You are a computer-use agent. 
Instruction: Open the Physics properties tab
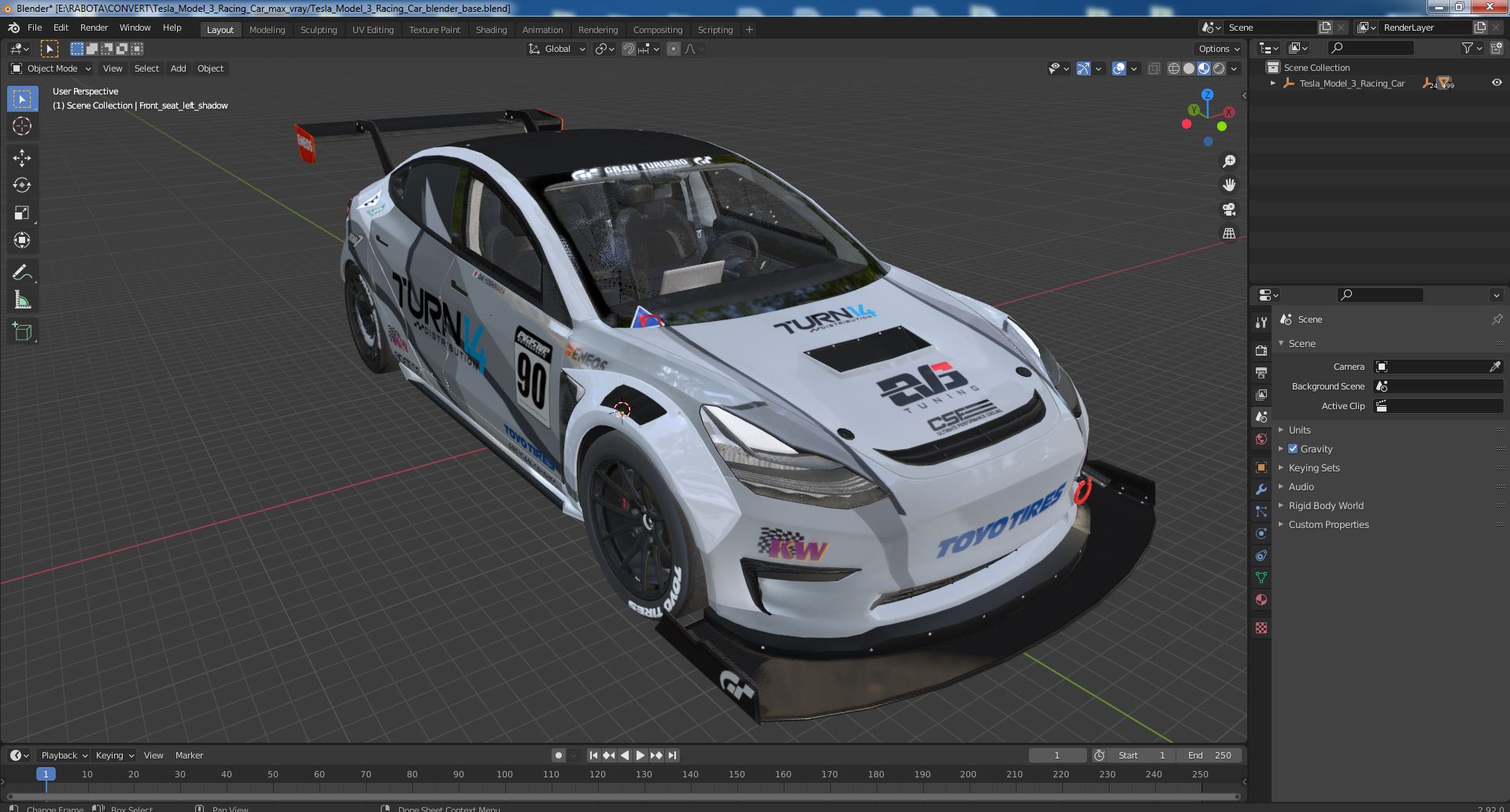pyautogui.click(x=1261, y=533)
